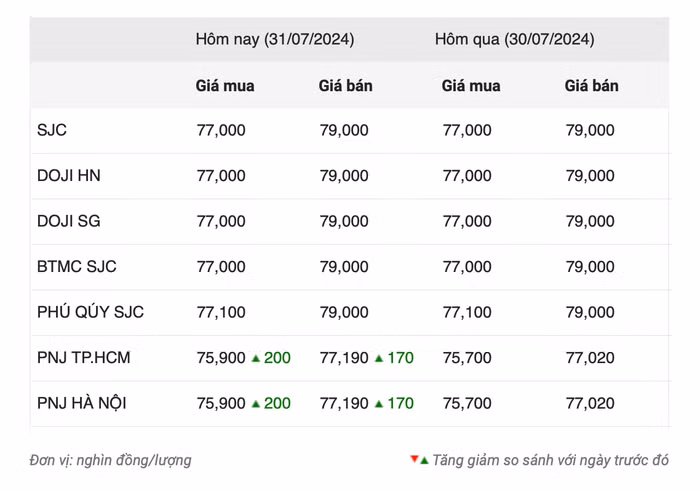Viewport: 700px width, 490px height.
Task: Select the PNJ HÀ NỘI row label
Action: click(82, 403)
